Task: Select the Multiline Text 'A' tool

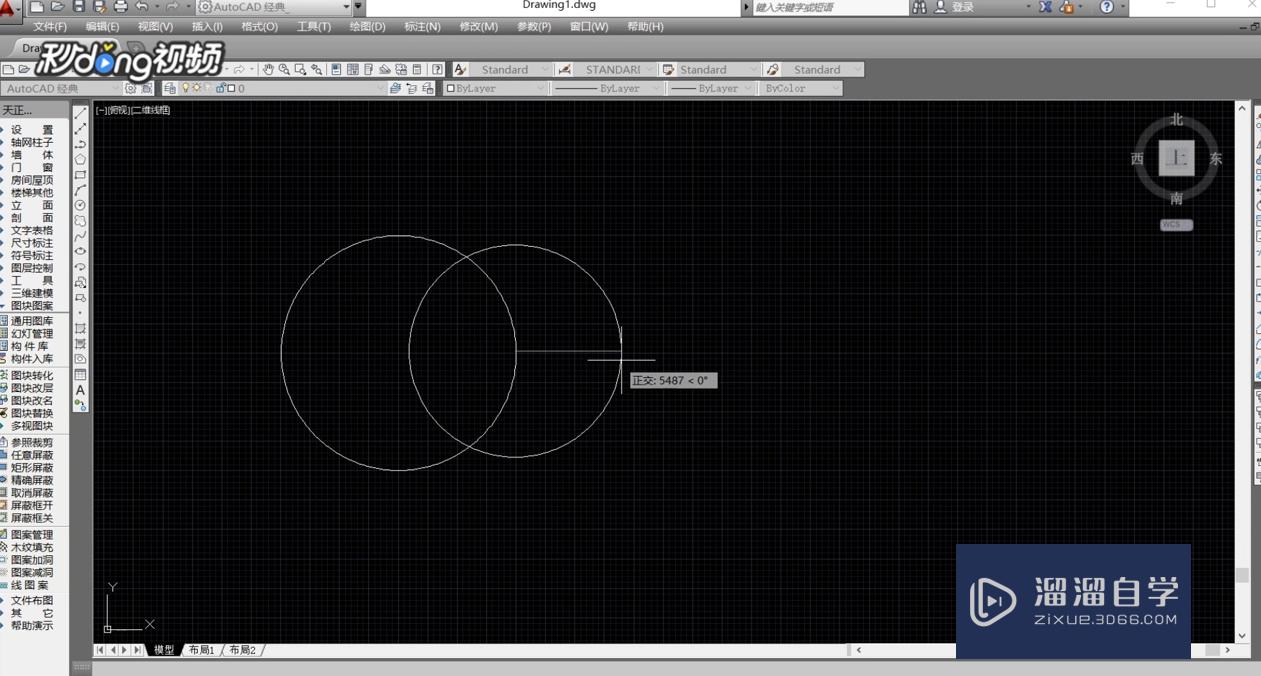Action: point(81,390)
